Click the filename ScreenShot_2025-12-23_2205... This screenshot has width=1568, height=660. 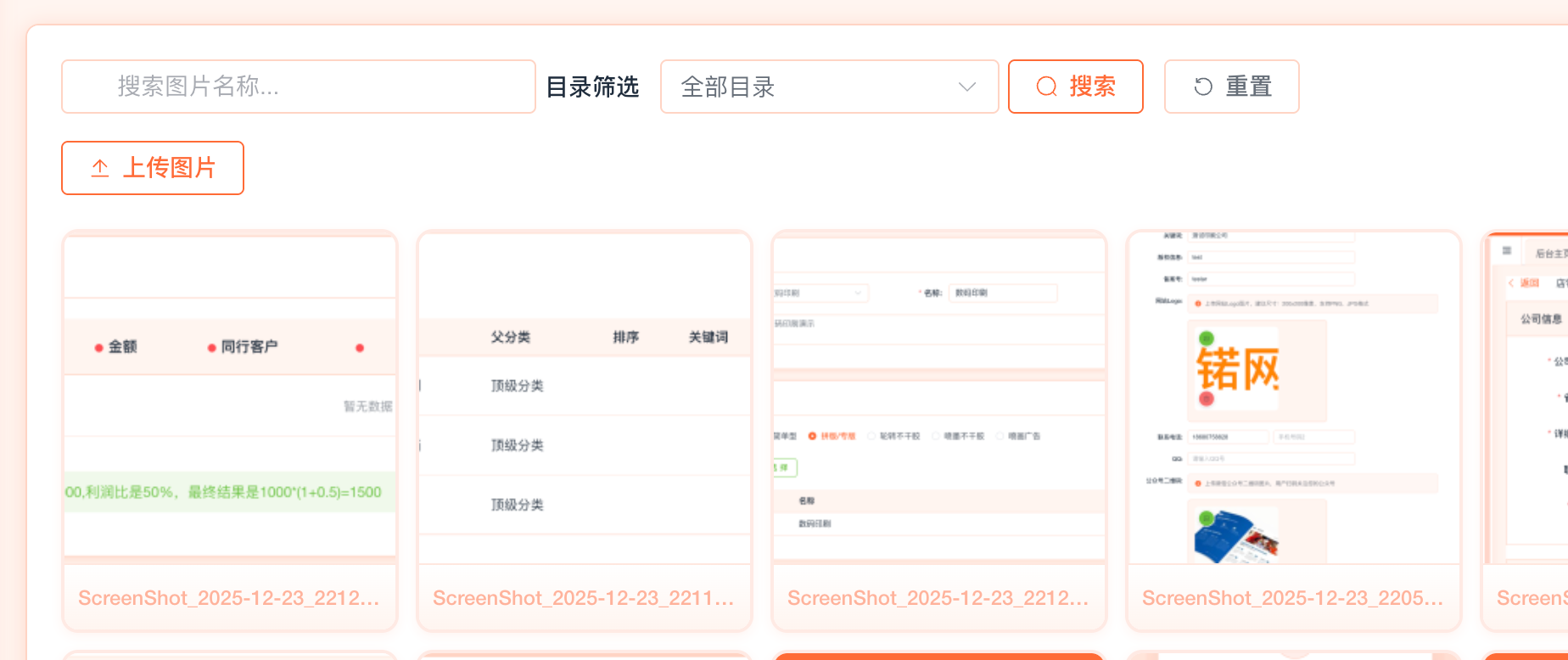pyautogui.click(x=1292, y=598)
